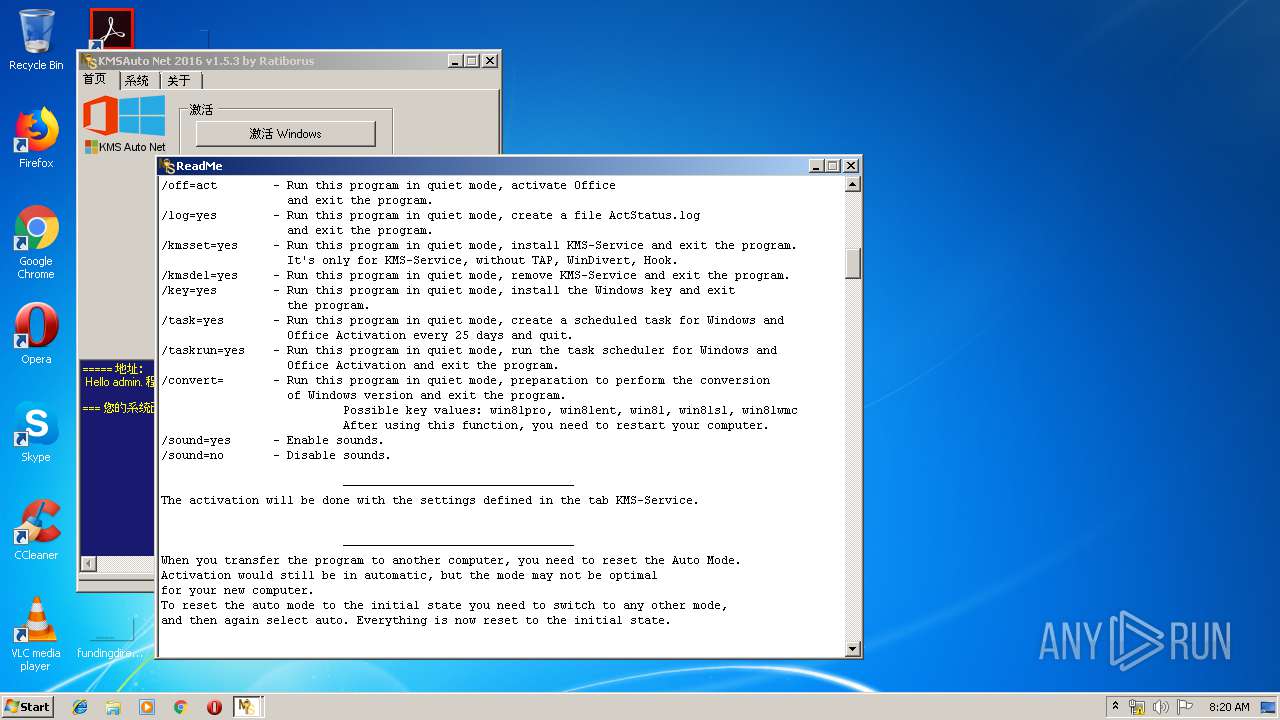Minimize the ReadMe window
This screenshot has height=720, width=1280.
(x=816, y=166)
